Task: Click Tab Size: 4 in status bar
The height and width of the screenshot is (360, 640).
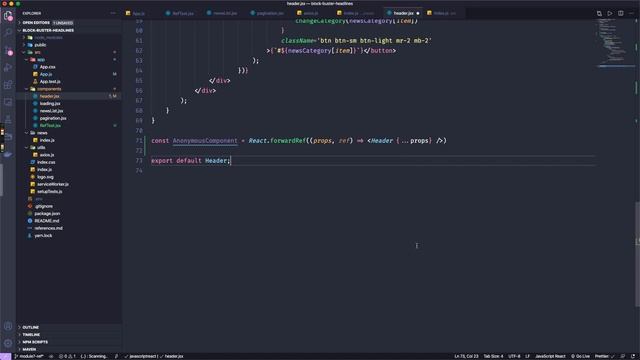Action: [493, 356]
